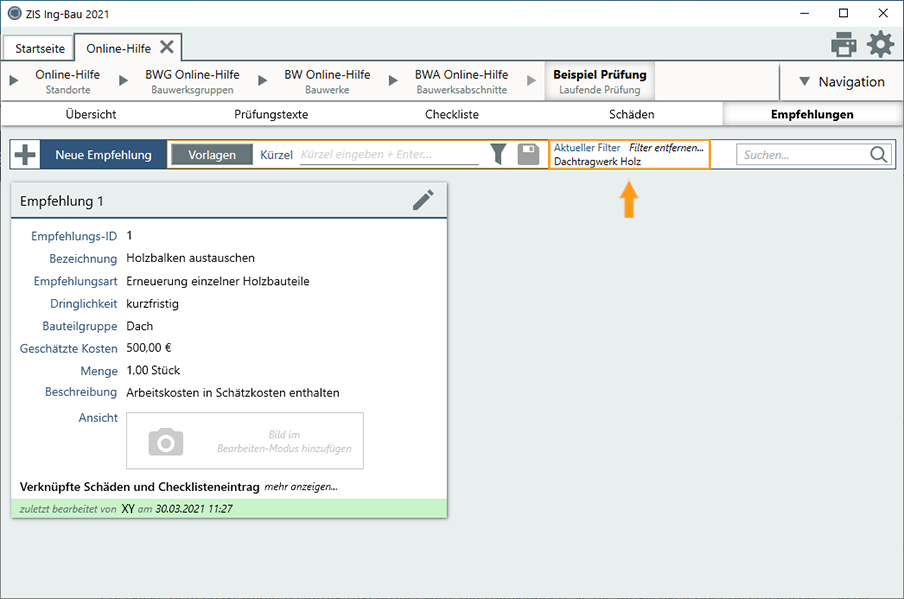
Task: Expand arrow before Standorte breadcrumb
Action: pos(15,81)
